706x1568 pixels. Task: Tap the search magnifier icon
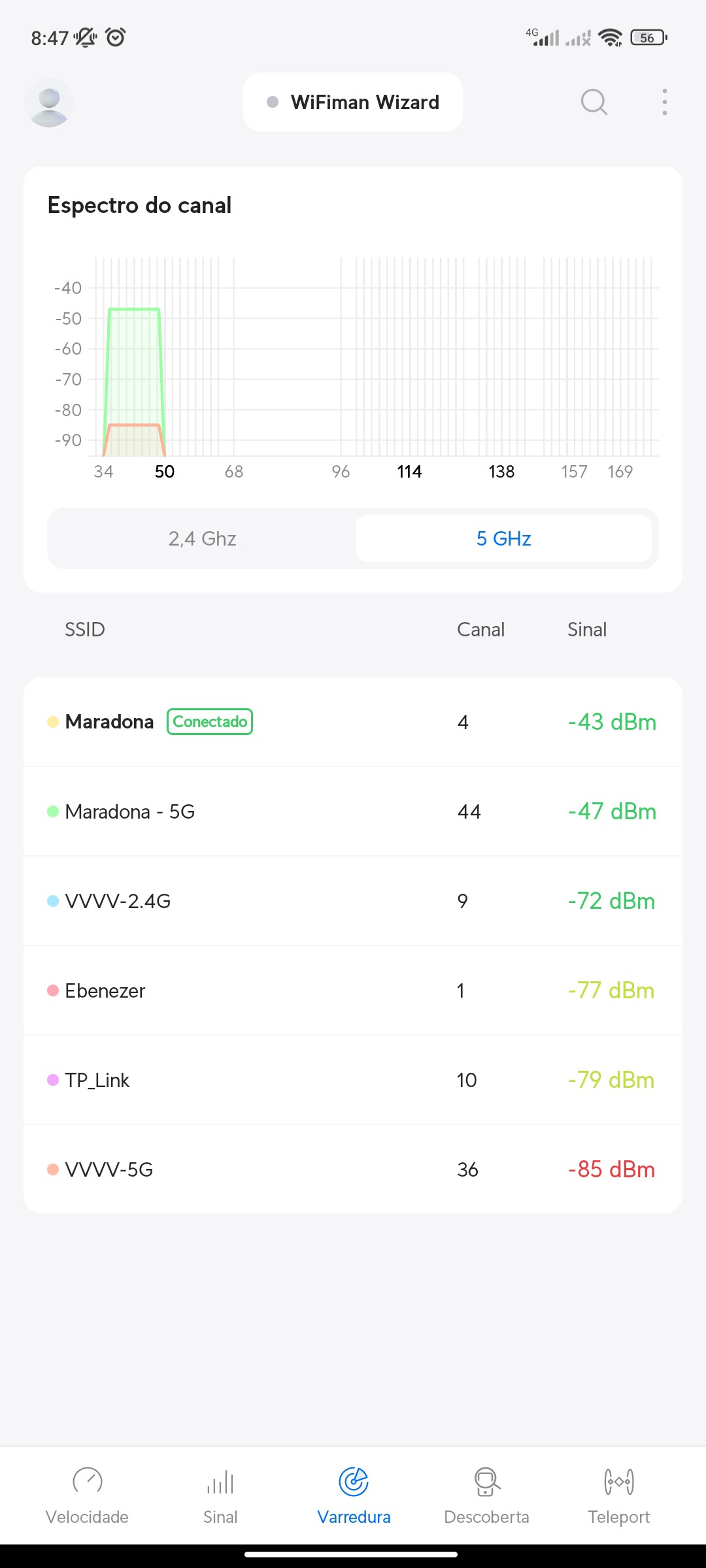pos(594,103)
